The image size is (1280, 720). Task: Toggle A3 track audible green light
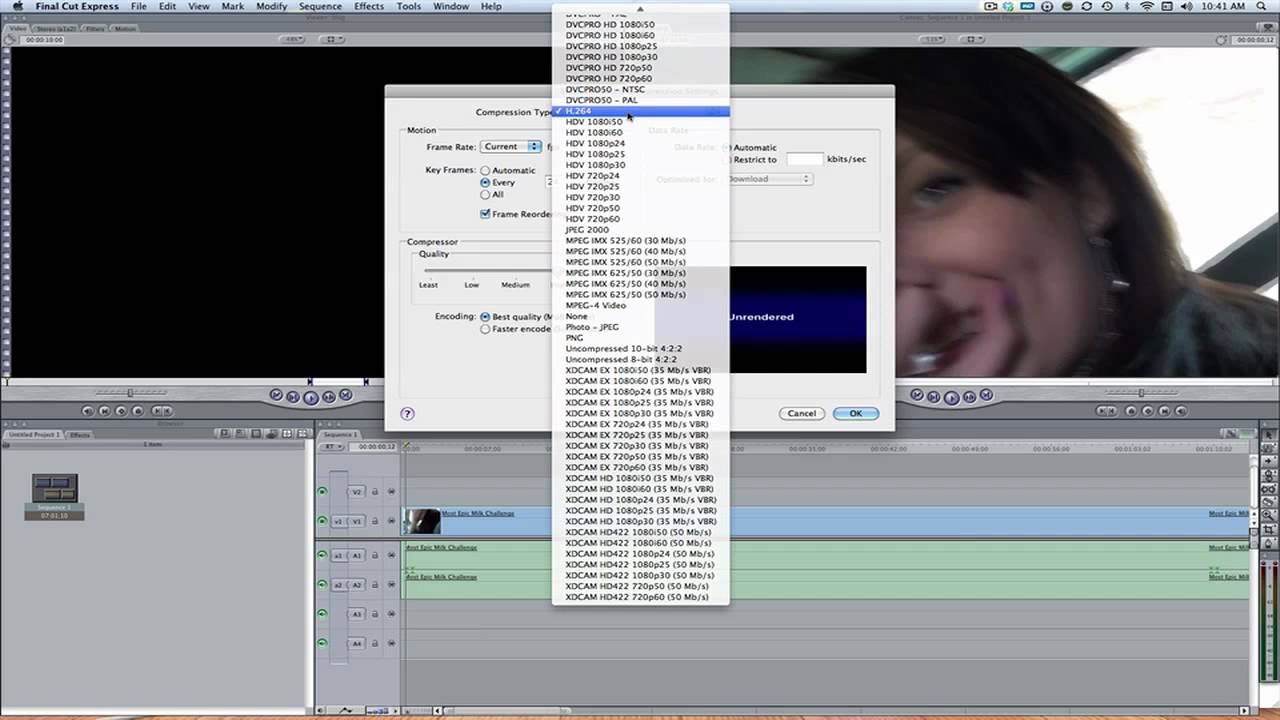(322, 614)
